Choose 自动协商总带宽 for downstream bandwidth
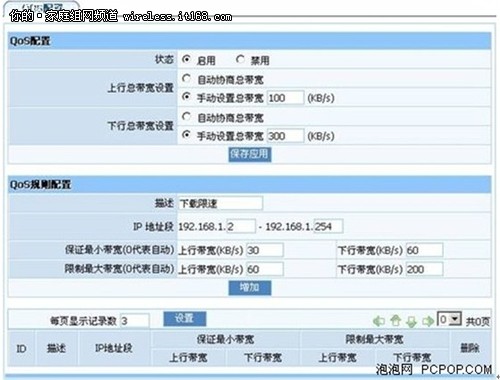Image resolution: width=500 pixels, height=380 pixels. tap(186, 117)
